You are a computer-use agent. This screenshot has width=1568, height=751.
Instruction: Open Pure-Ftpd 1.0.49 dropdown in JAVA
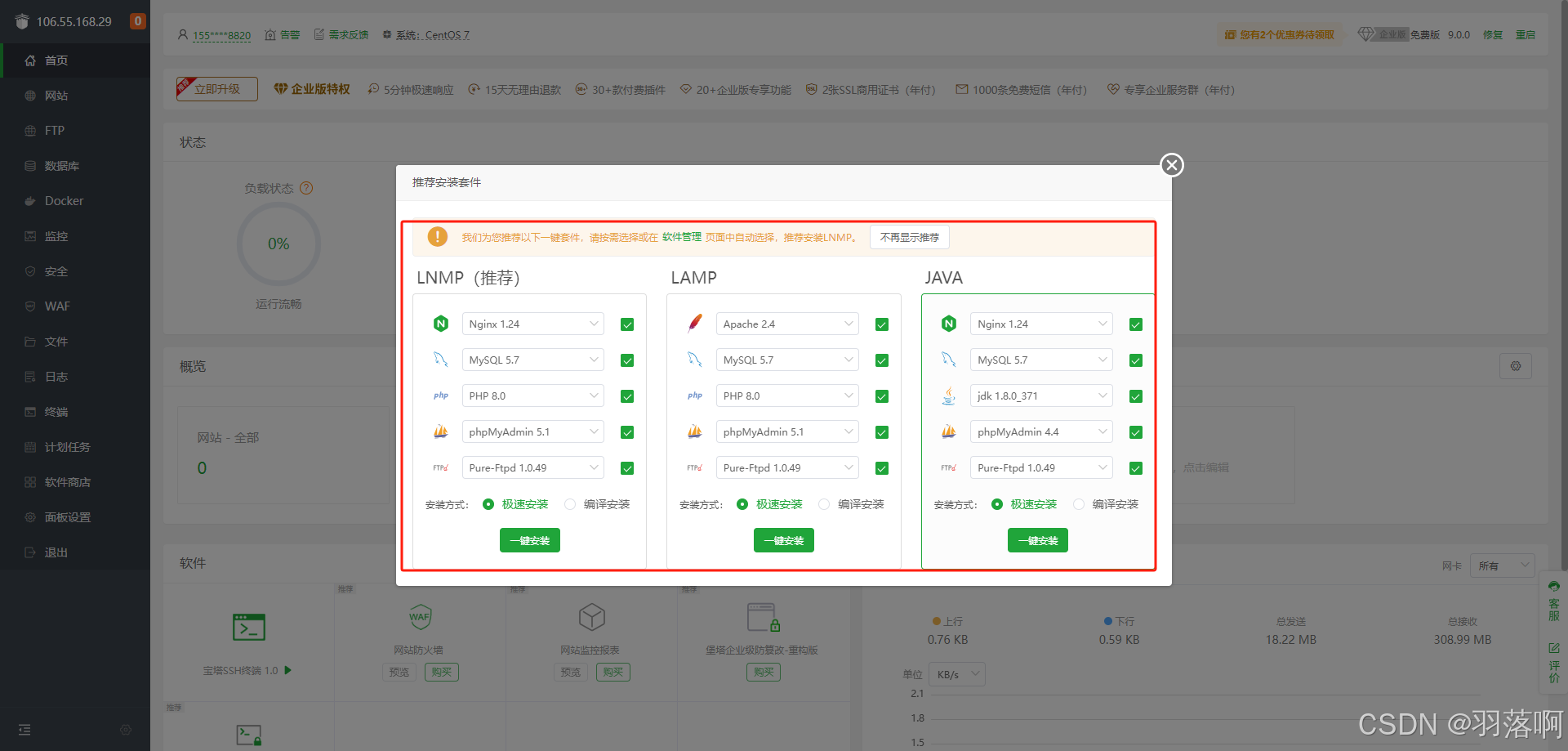tap(1041, 467)
